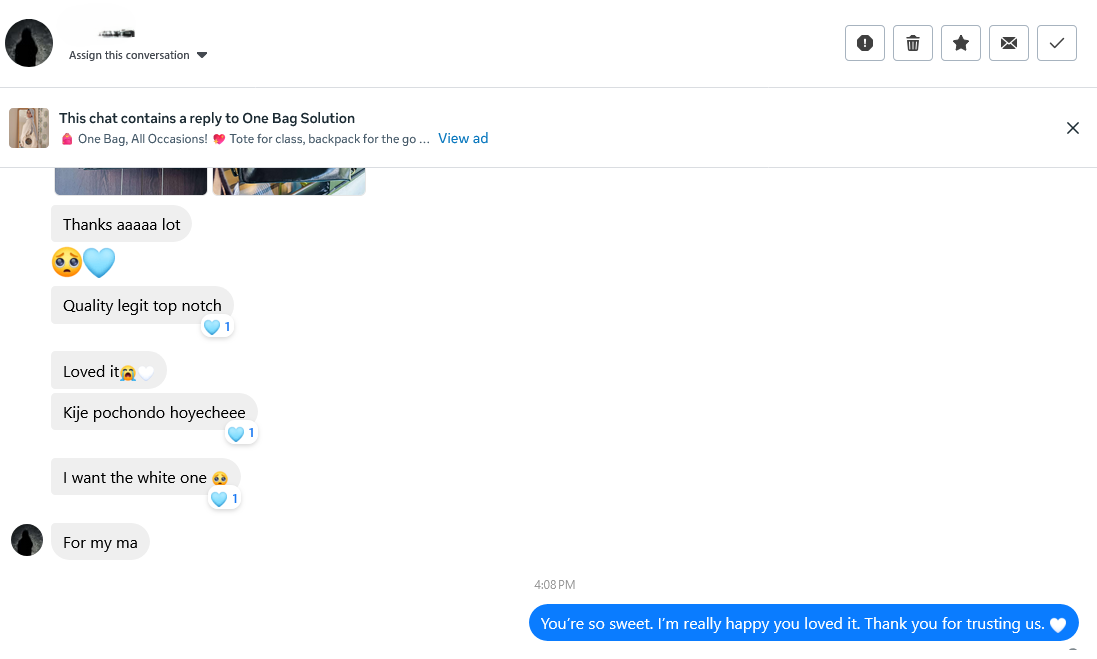Open the Assign this conversation dropdown
Image resolution: width=1097 pixels, height=659 pixels.
point(130,55)
